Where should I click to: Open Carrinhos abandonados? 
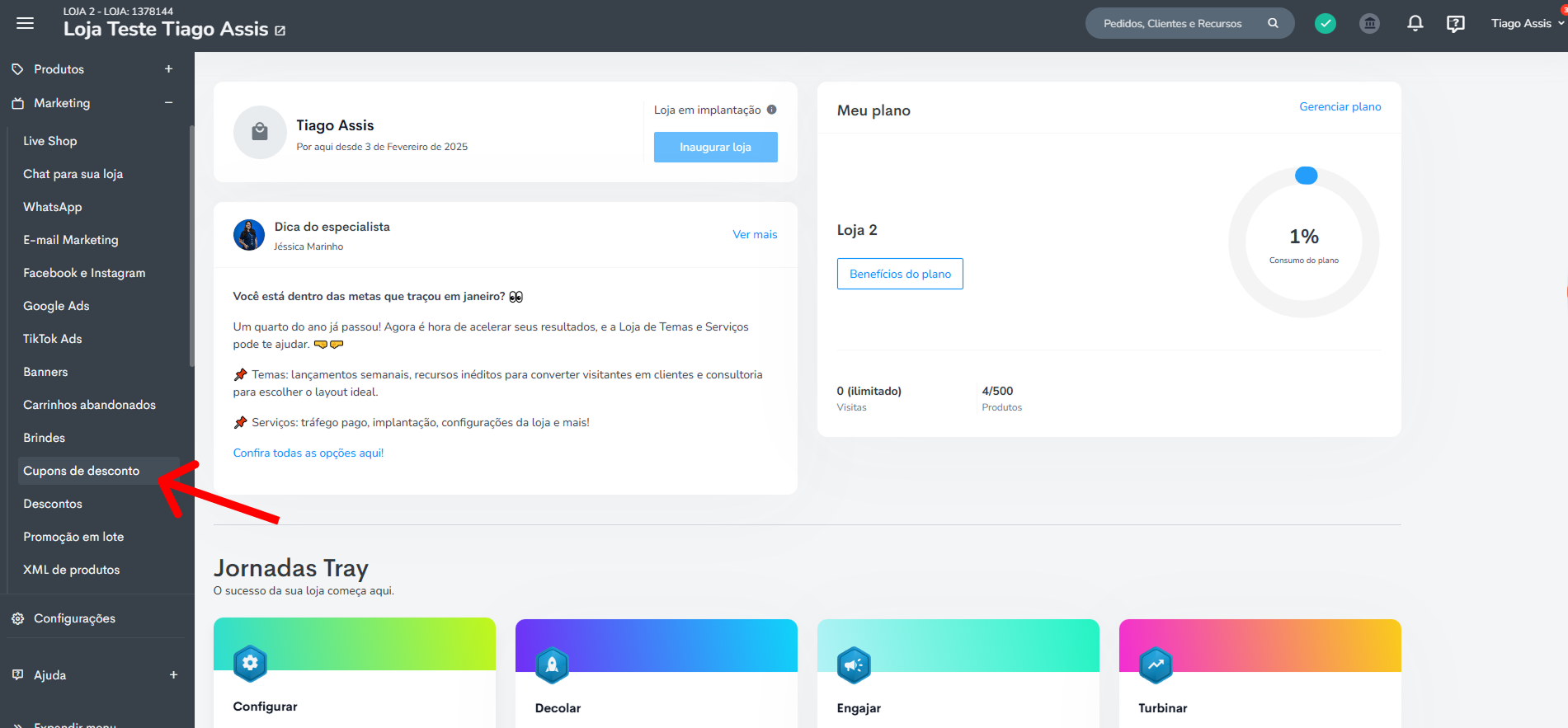(89, 405)
